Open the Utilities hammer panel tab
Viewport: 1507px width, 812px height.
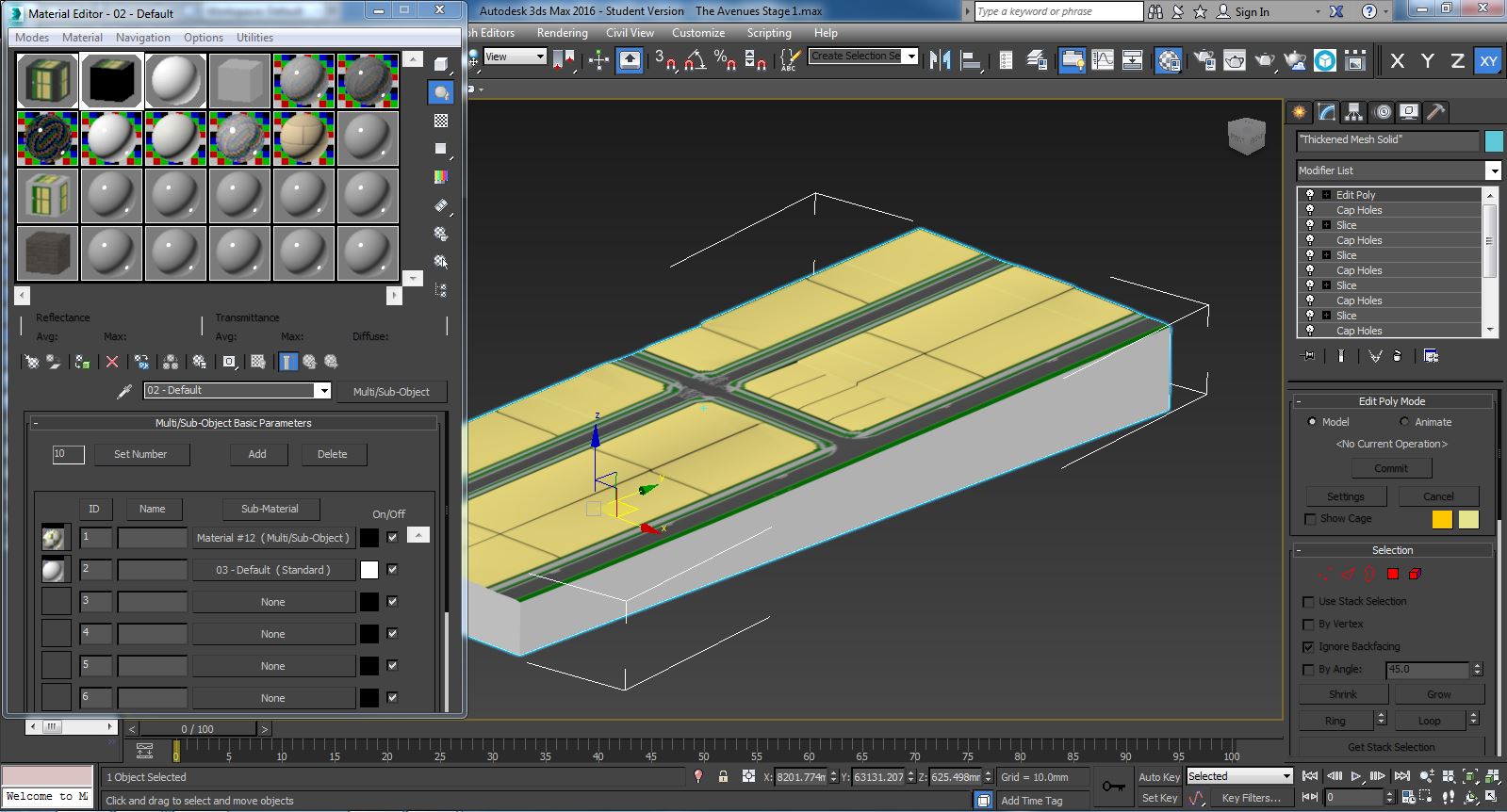click(1436, 112)
